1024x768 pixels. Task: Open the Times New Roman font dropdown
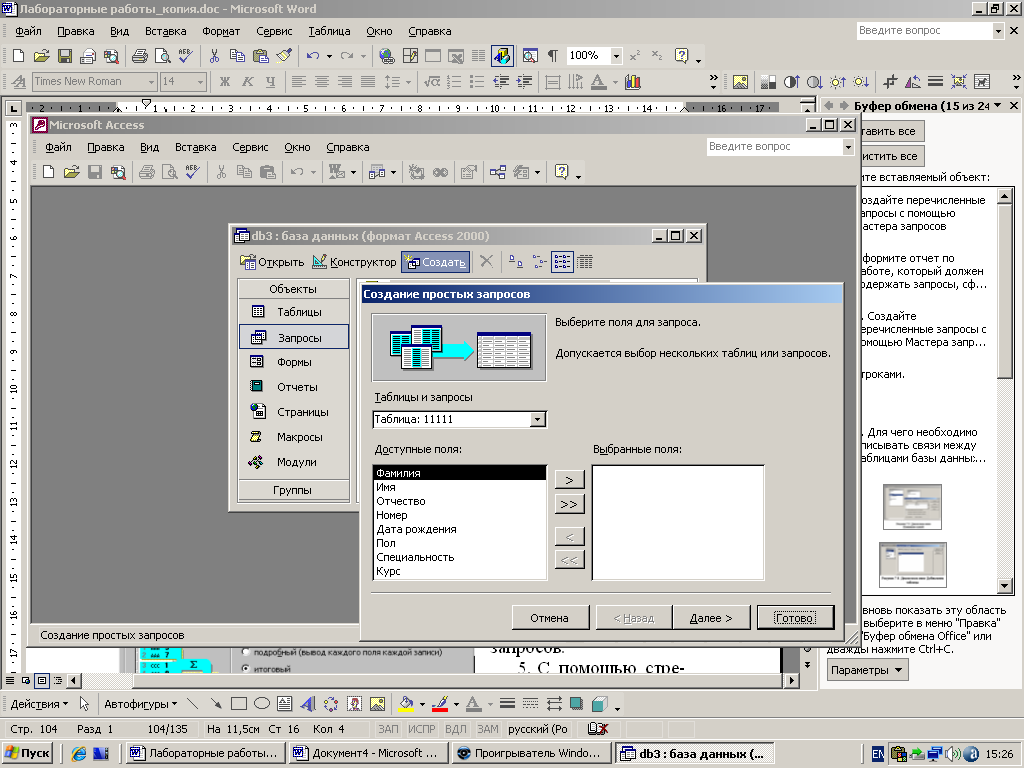pos(152,82)
